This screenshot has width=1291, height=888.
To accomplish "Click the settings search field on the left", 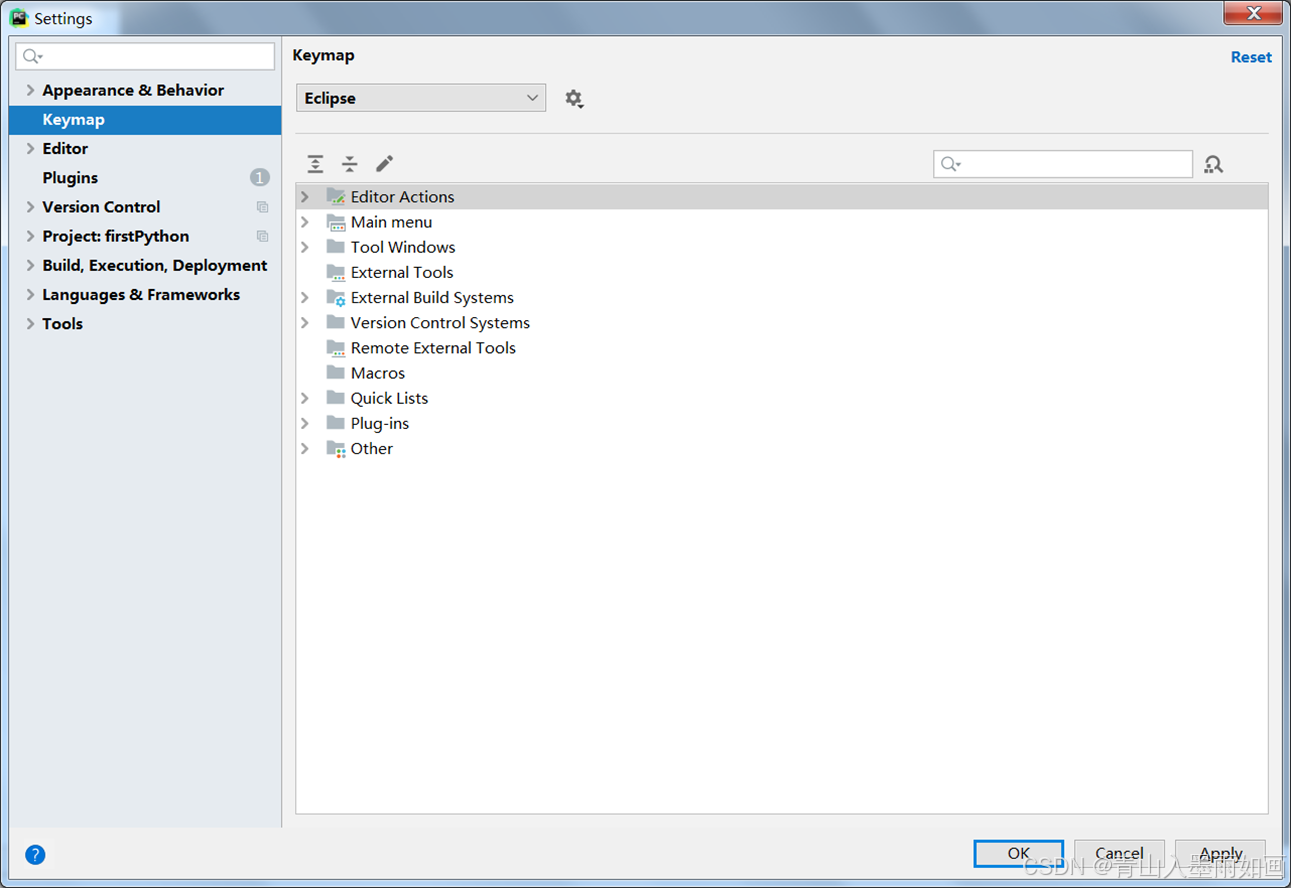I will (145, 56).
